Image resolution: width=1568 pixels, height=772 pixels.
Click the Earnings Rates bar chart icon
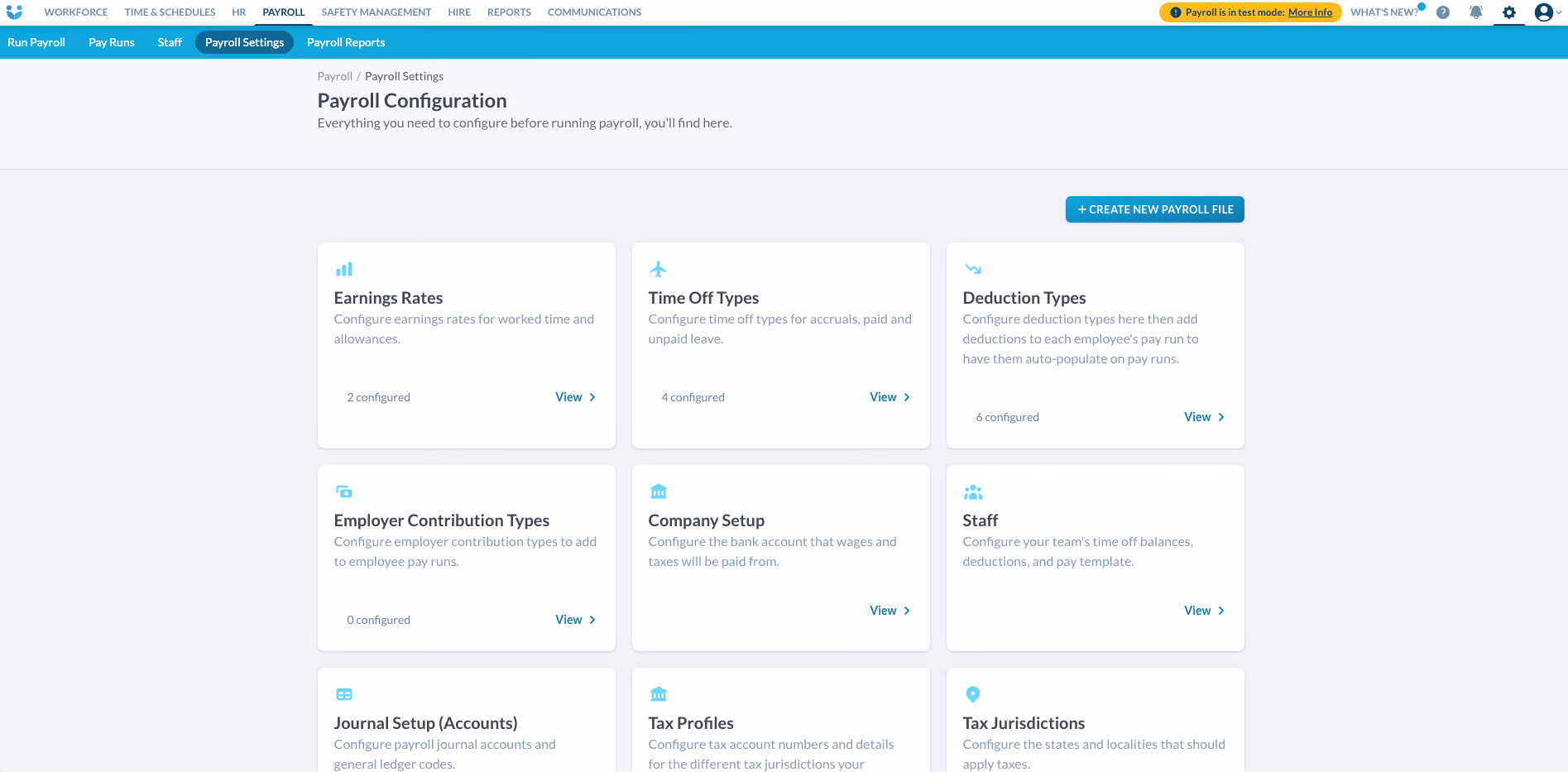click(344, 269)
